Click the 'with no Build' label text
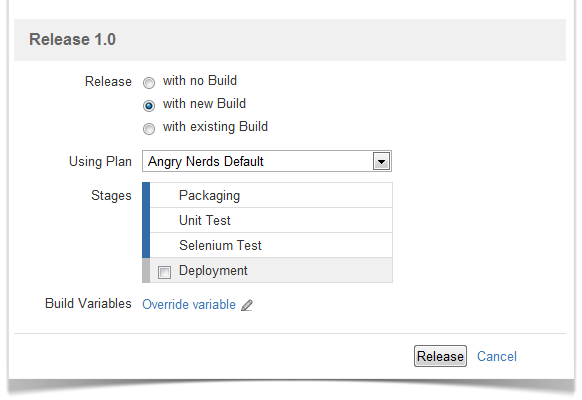This screenshot has height=400, width=582. click(x=200, y=81)
